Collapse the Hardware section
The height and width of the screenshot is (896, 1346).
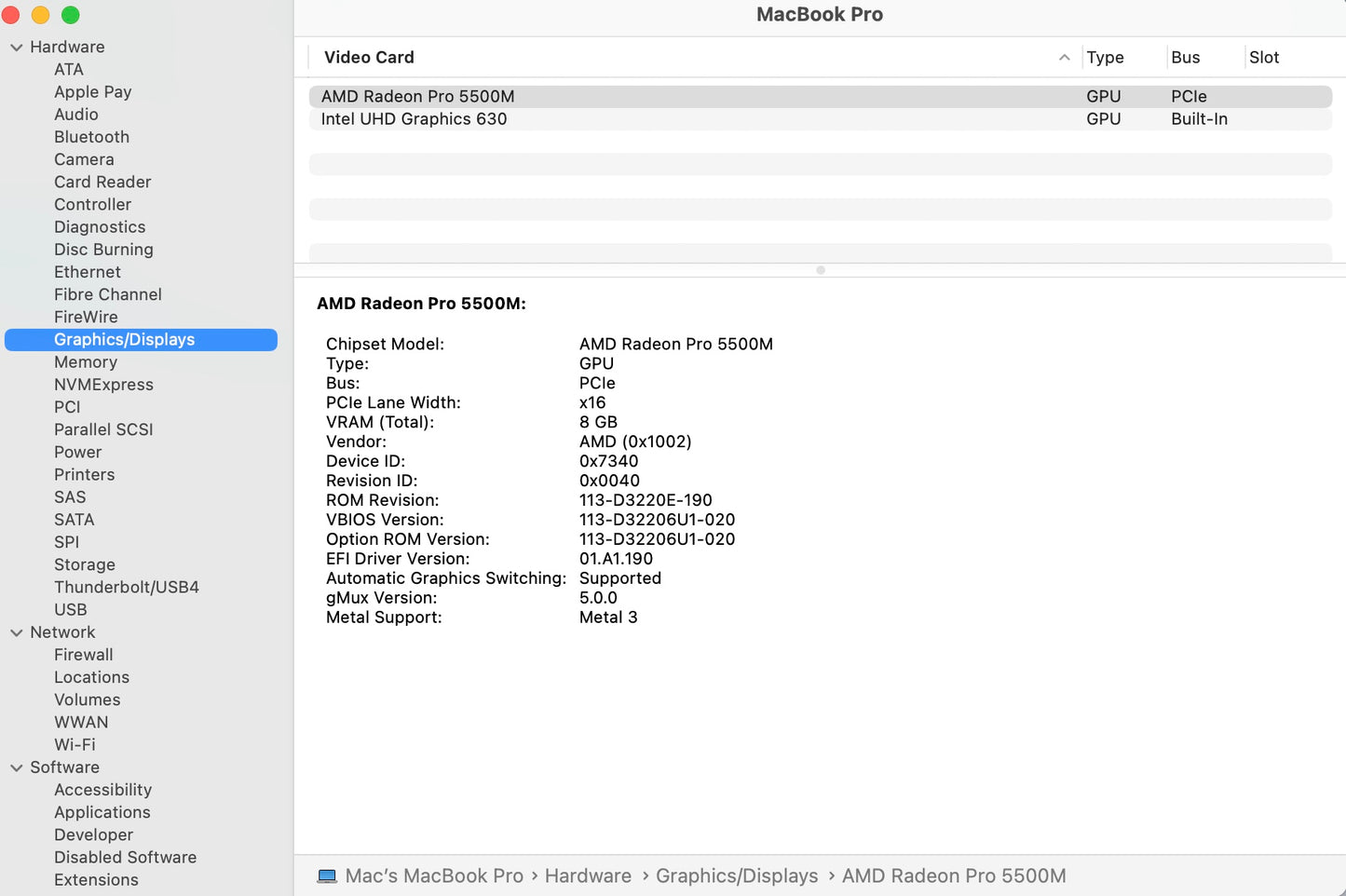pos(16,48)
